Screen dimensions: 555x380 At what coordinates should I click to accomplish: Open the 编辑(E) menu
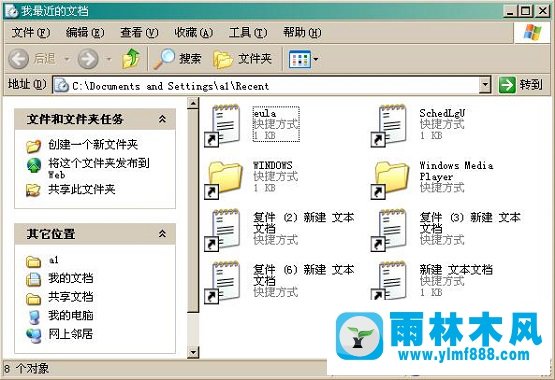pos(85,33)
